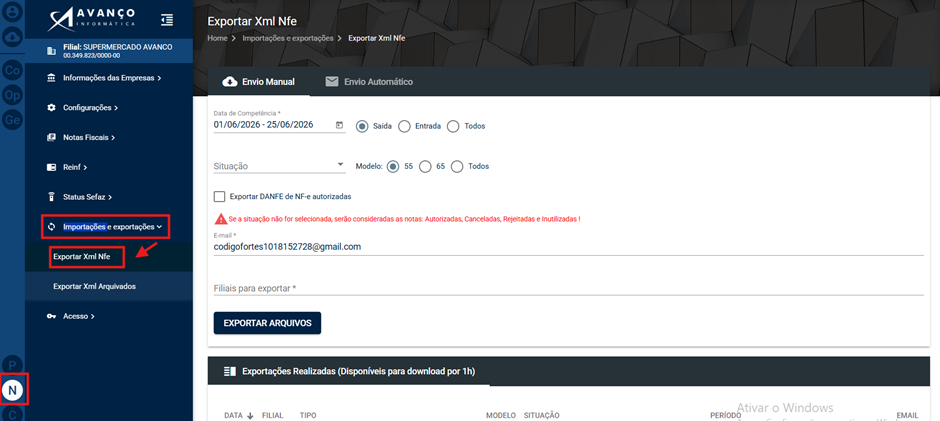Collapse the sidebar with the menu icon
The height and width of the screenshot is (421, 940).
(x=167, y=20)
